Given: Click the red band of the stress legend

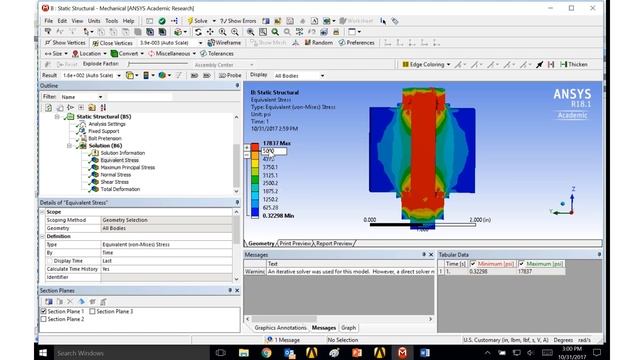Looking at the screenshot, I should (255, 147).
